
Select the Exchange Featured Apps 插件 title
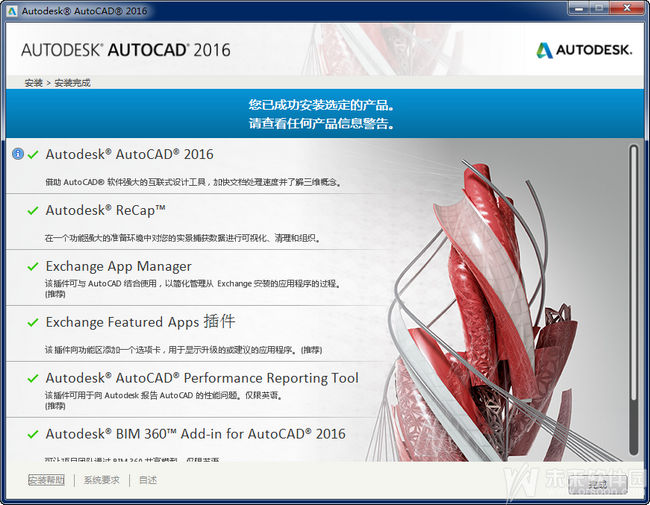141,322
